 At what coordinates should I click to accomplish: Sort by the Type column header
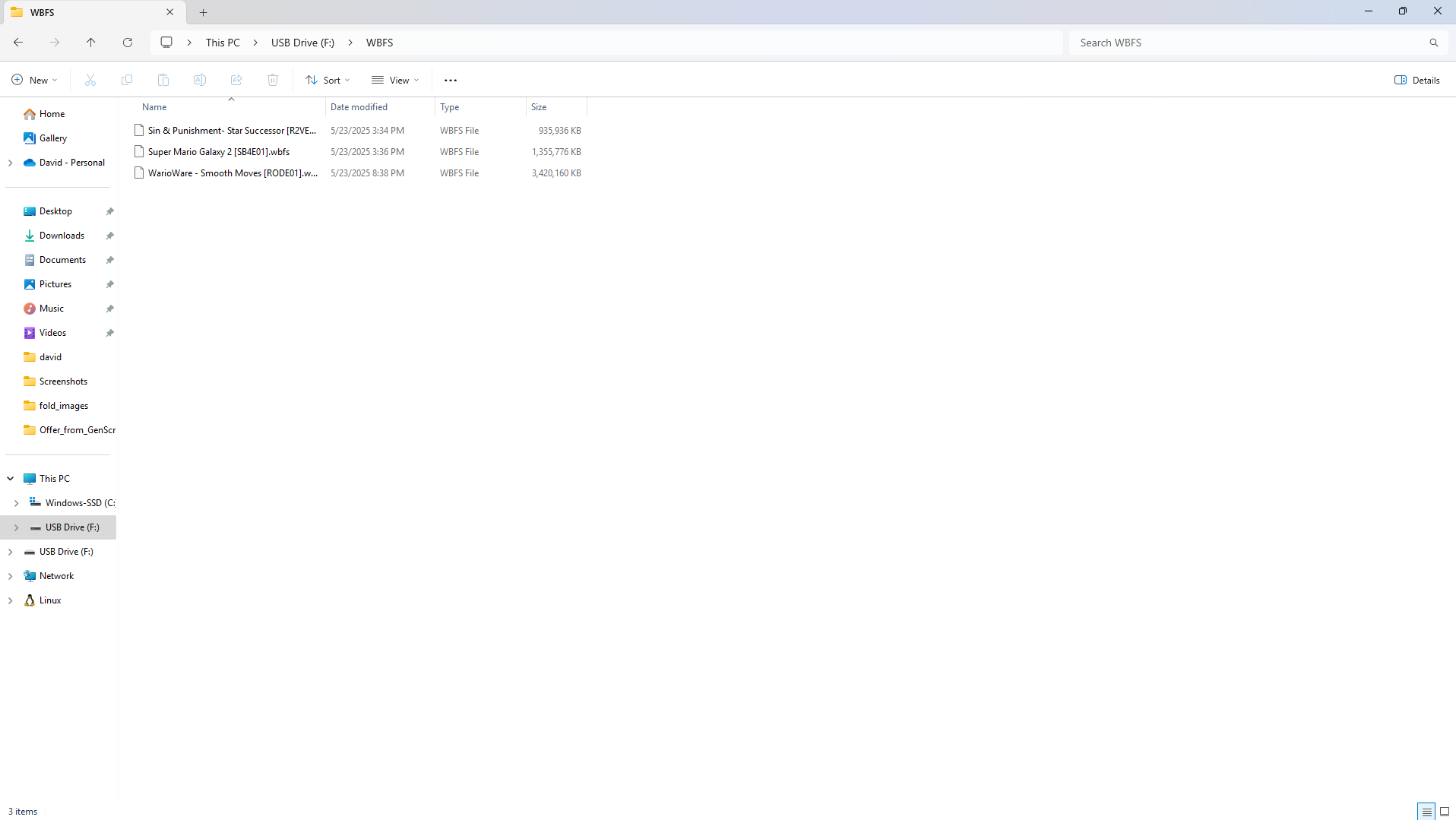point(450,107)
